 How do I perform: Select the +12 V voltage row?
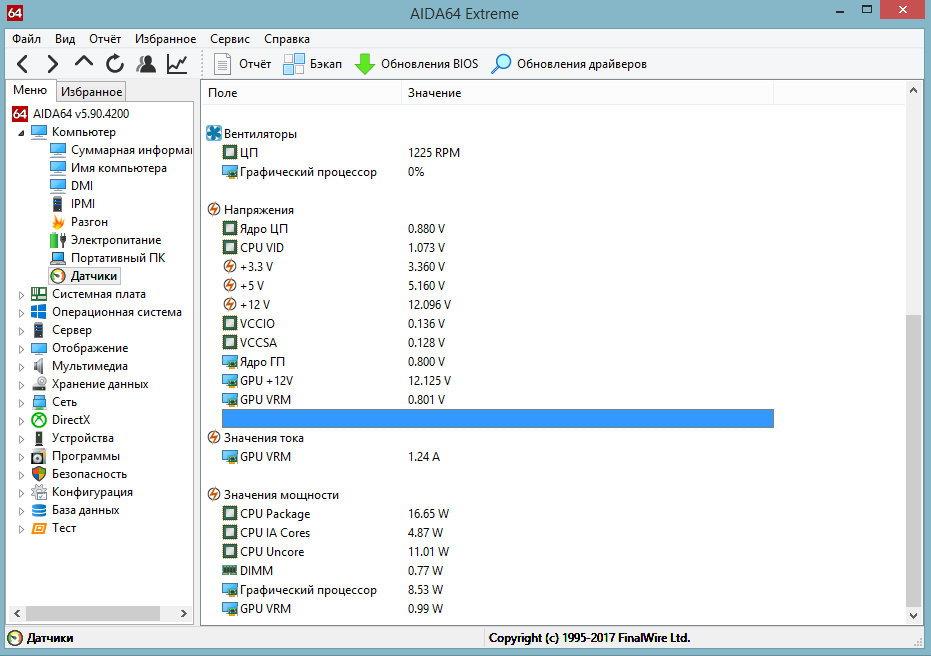498,305
